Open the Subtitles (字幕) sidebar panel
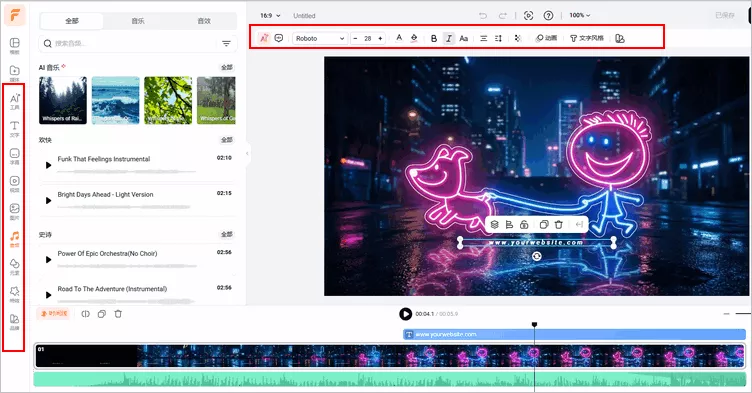 [14, 156]
